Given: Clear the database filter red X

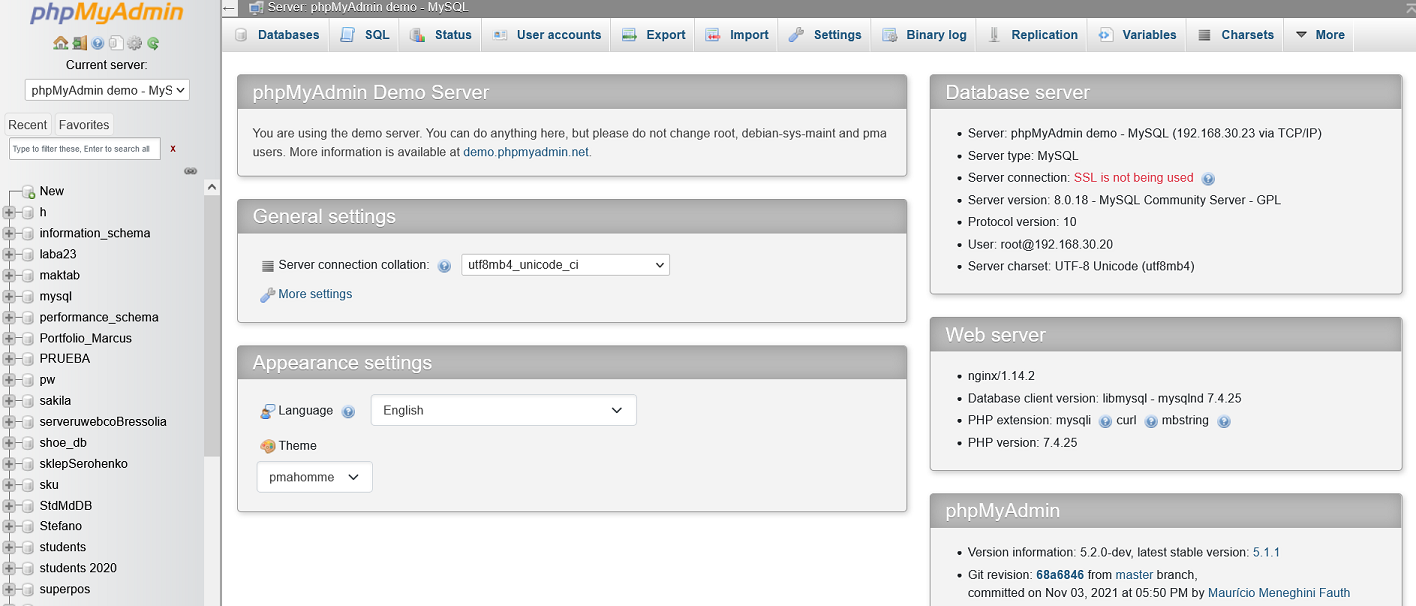Looking at the screenshot, I should (x=173, y=149).
